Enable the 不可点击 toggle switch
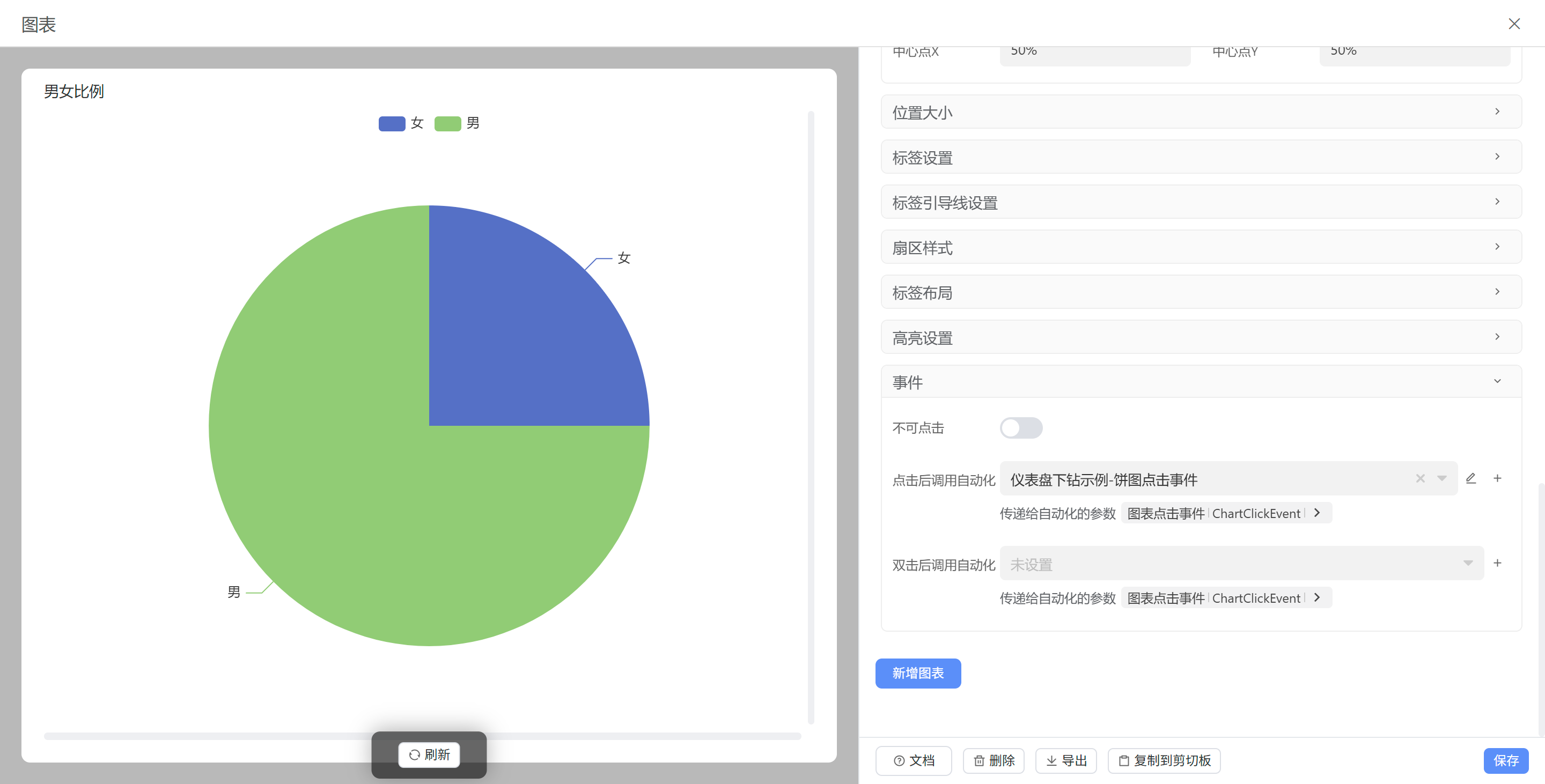The width and height of the screenshot is (1545, 784). coord(1021,427)
